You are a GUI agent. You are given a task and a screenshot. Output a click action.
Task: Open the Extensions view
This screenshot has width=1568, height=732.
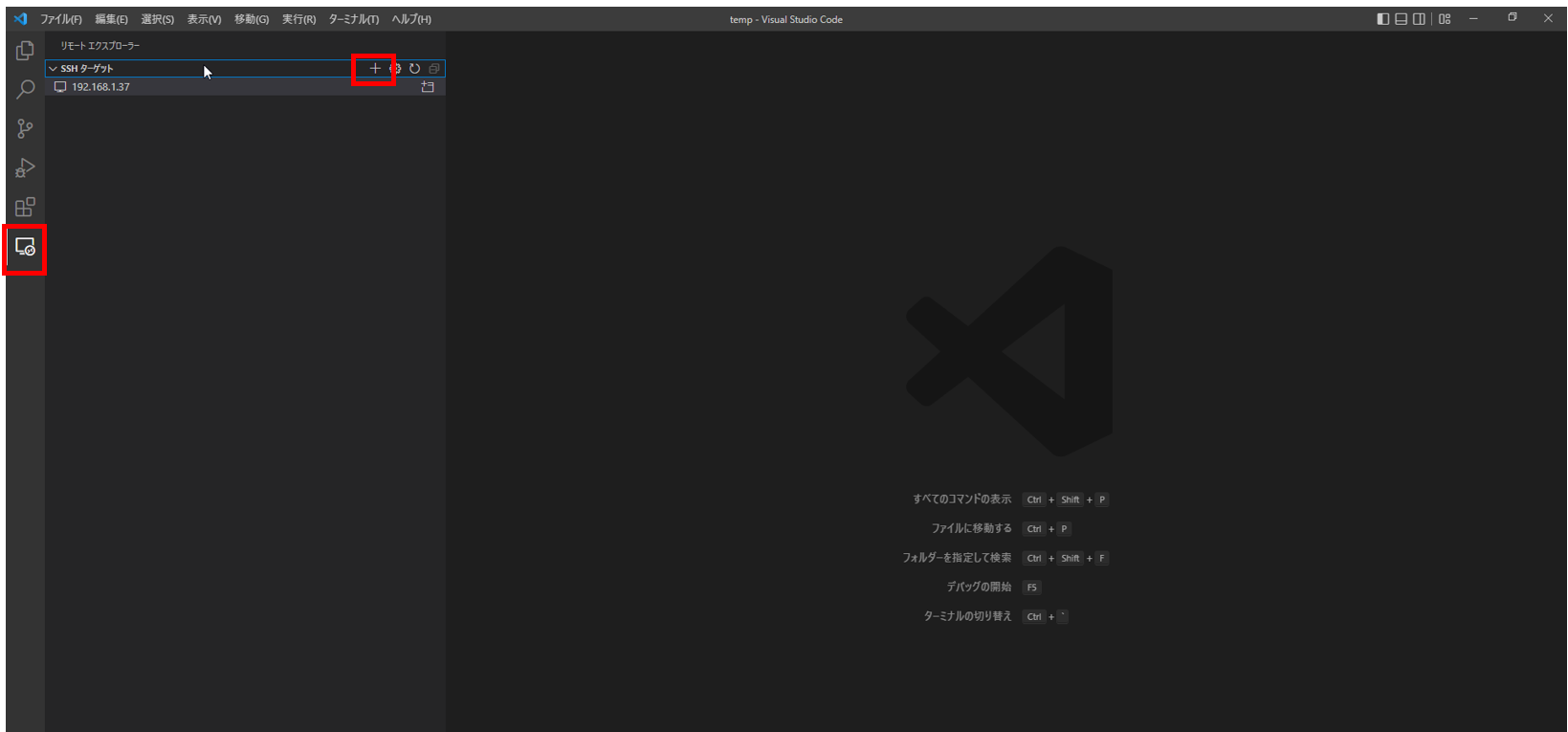coord(25,208)
